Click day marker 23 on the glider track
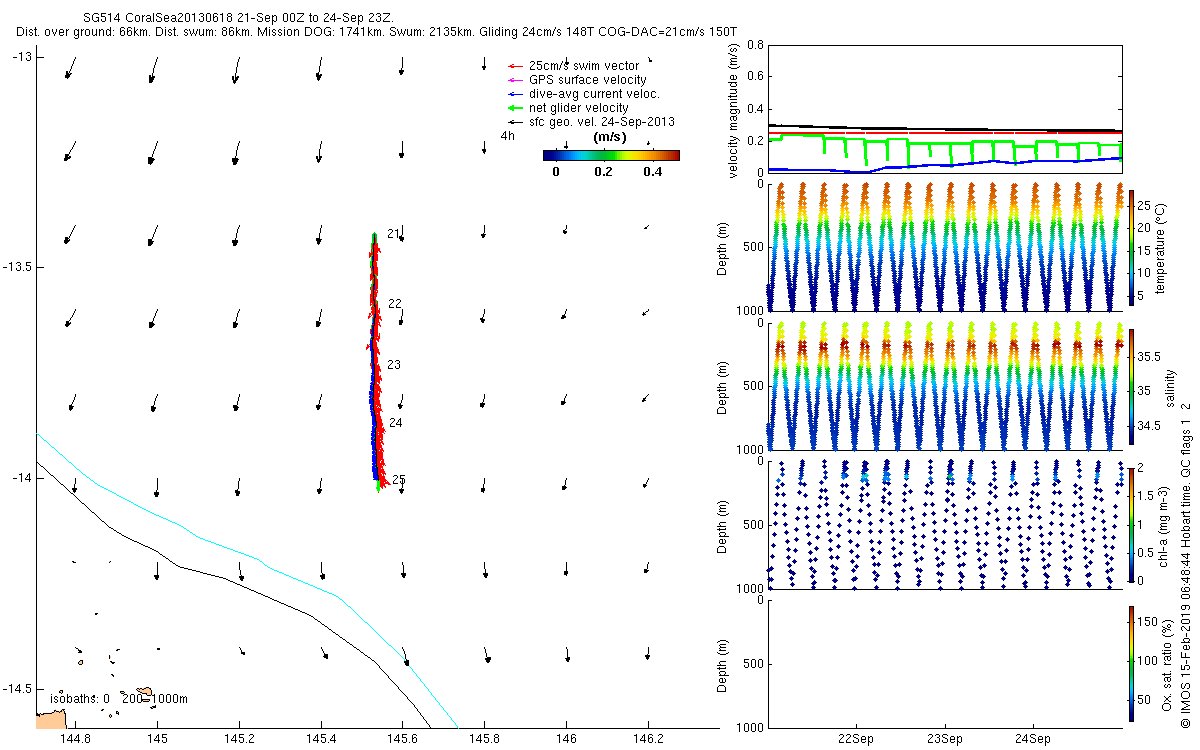The width and height of the screenshot is (1200, 750). pos(394,366)
